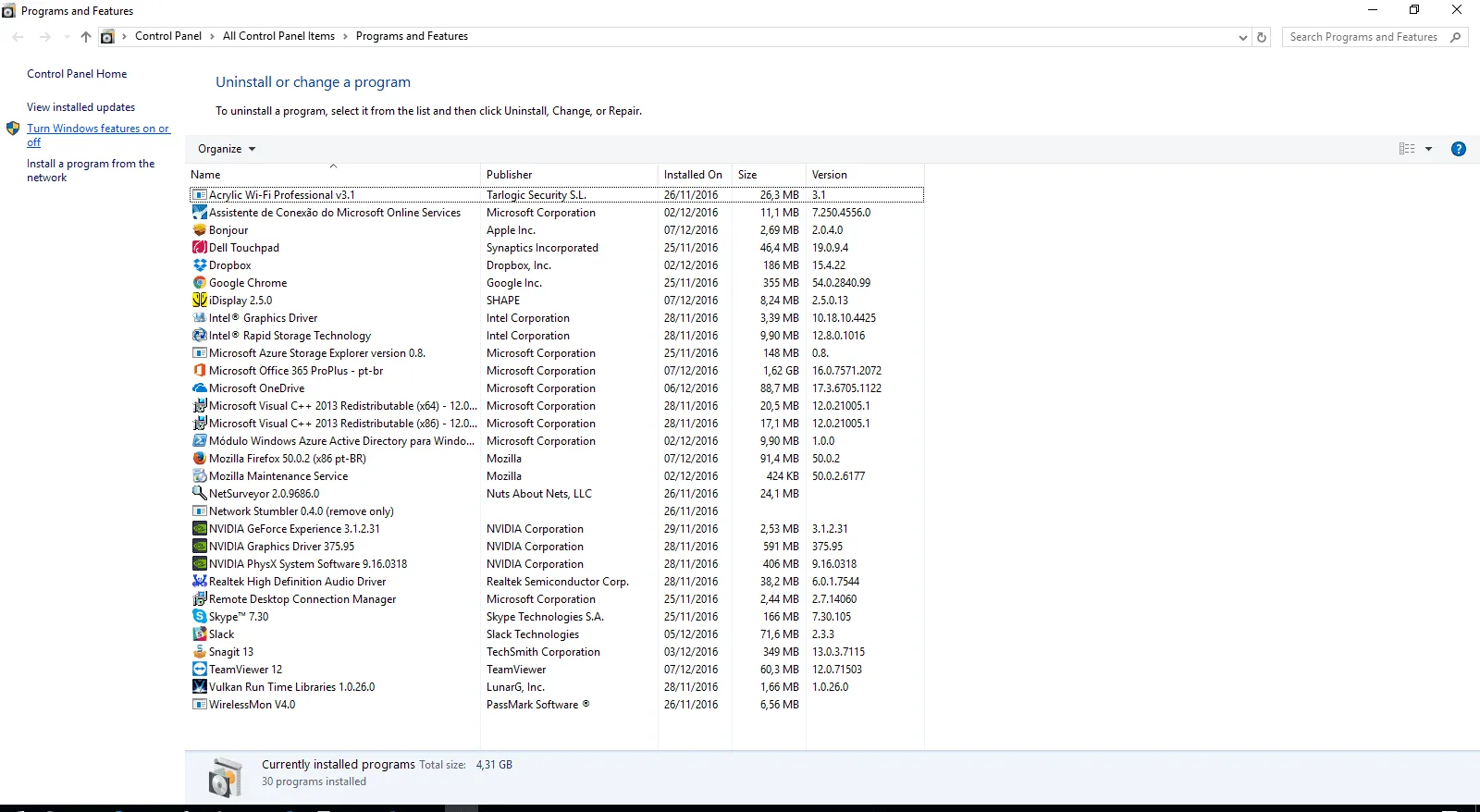Viewport: 1480px width, 812px height.
Task: Open the recent locations dropdown arrow
Action: click(66, 37)
